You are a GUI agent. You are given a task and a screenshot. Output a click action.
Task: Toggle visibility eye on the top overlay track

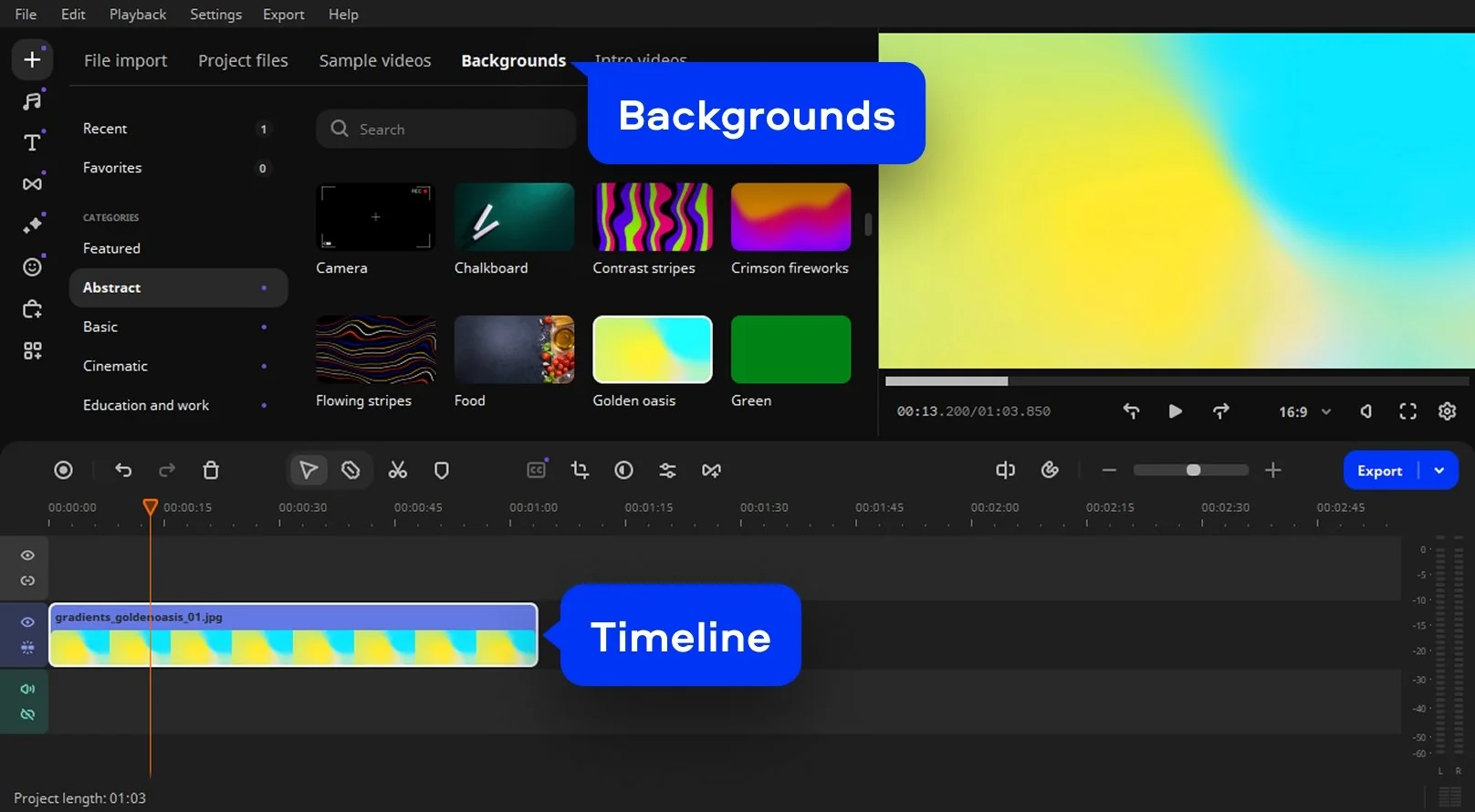pos(27,556)
